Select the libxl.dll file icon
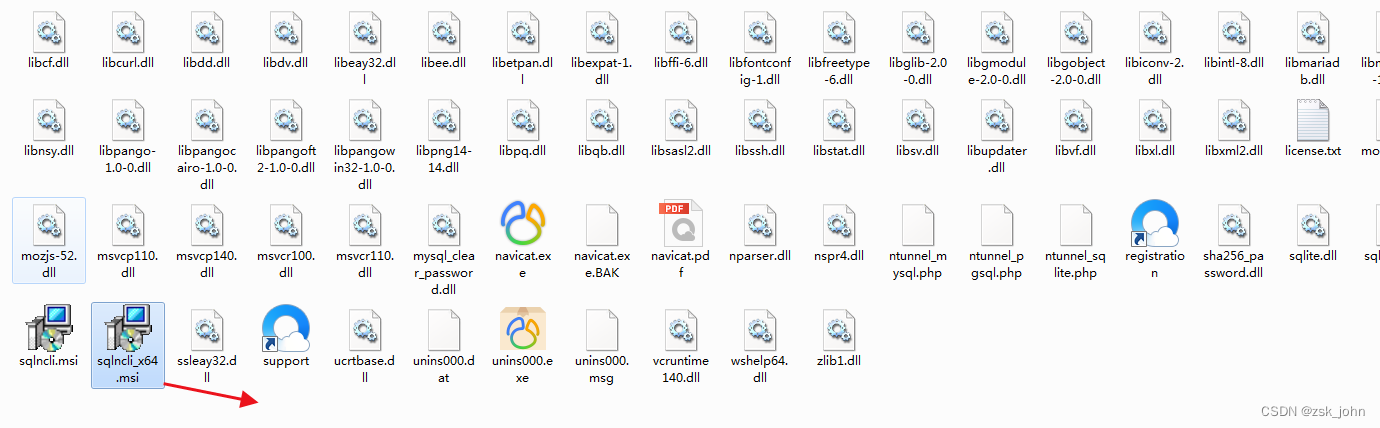The image size is (1380, 428). pos(1154,120)
